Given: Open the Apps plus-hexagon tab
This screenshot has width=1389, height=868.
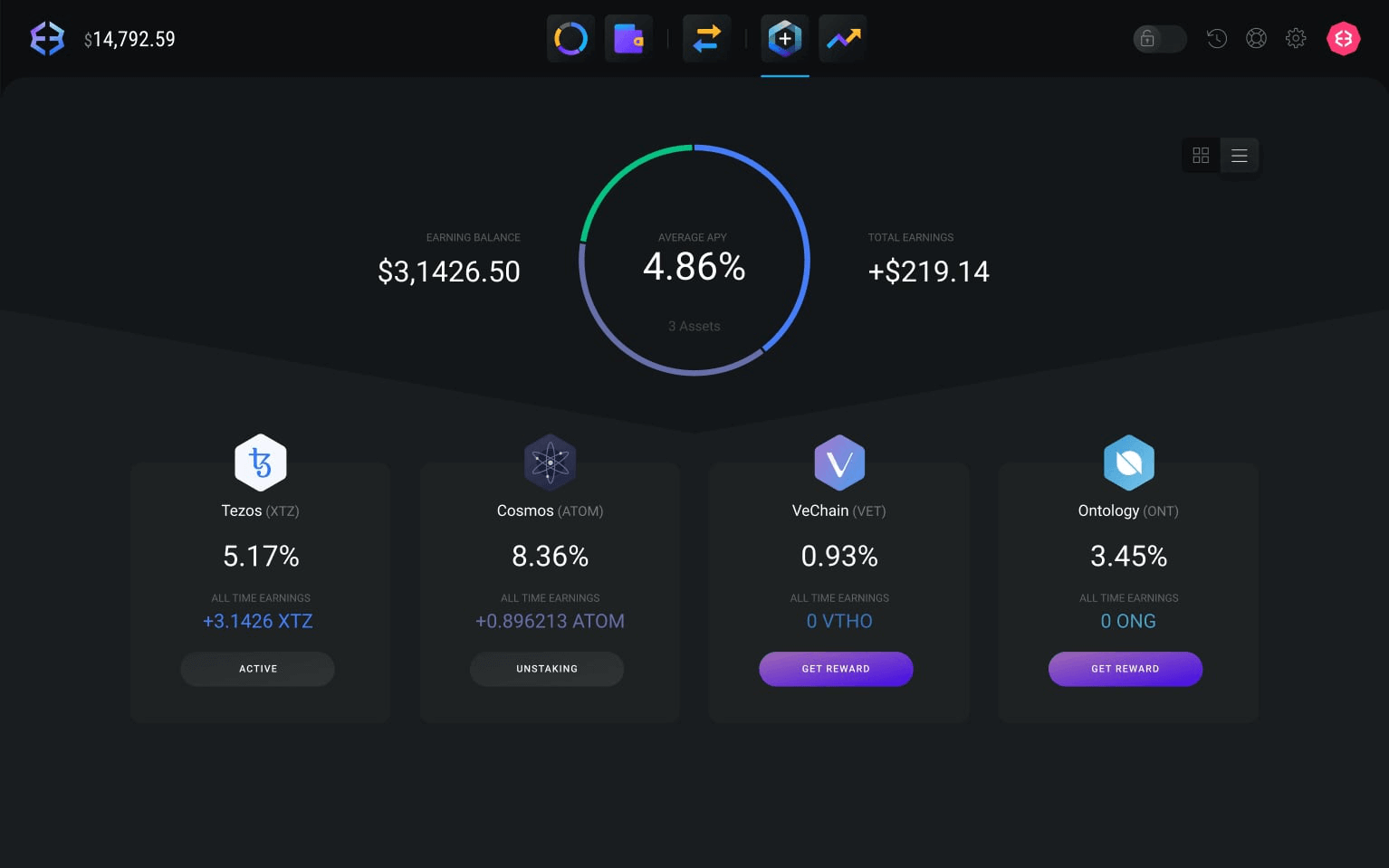Looking at the screenshot, I should click(x=785, y=39).
